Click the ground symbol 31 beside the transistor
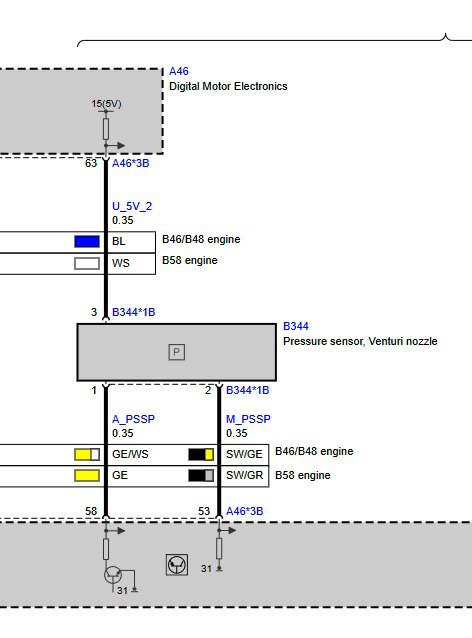Screen dimensions: 472x638 click(x=134, y=589)
